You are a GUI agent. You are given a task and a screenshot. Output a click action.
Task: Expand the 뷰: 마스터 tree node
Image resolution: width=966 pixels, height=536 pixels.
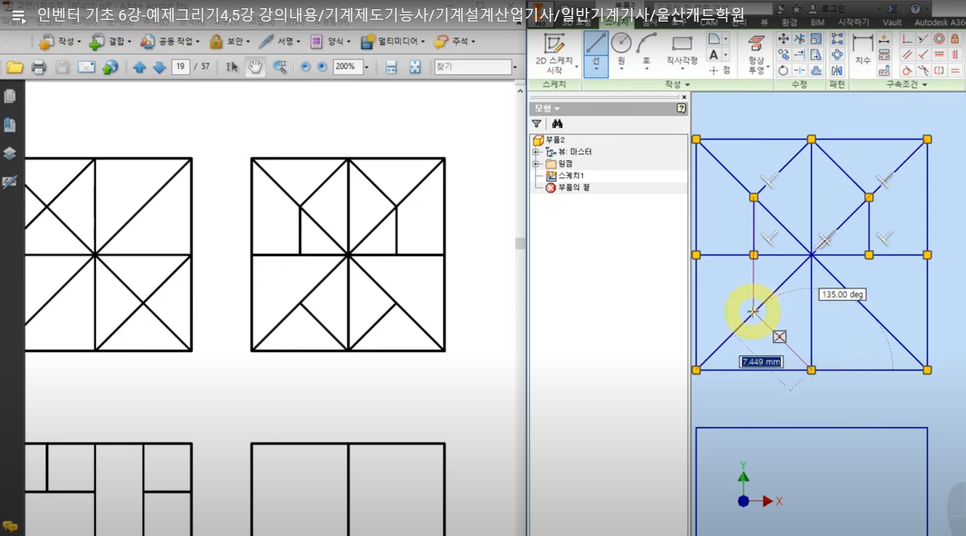(536, 152)
